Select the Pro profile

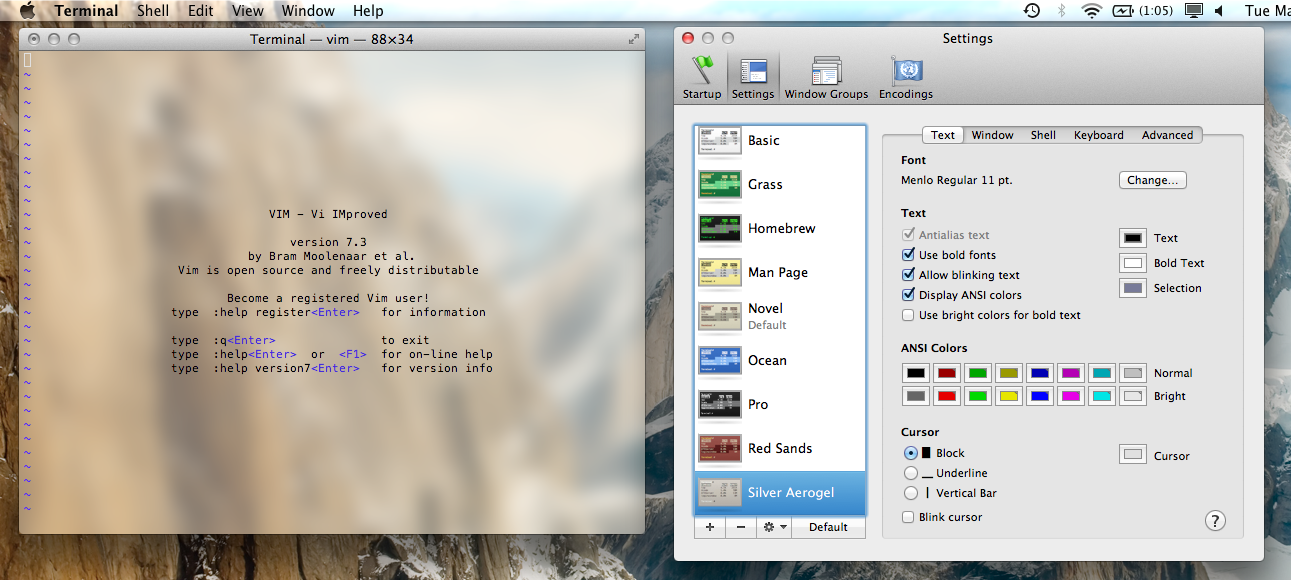click(780, 405)
